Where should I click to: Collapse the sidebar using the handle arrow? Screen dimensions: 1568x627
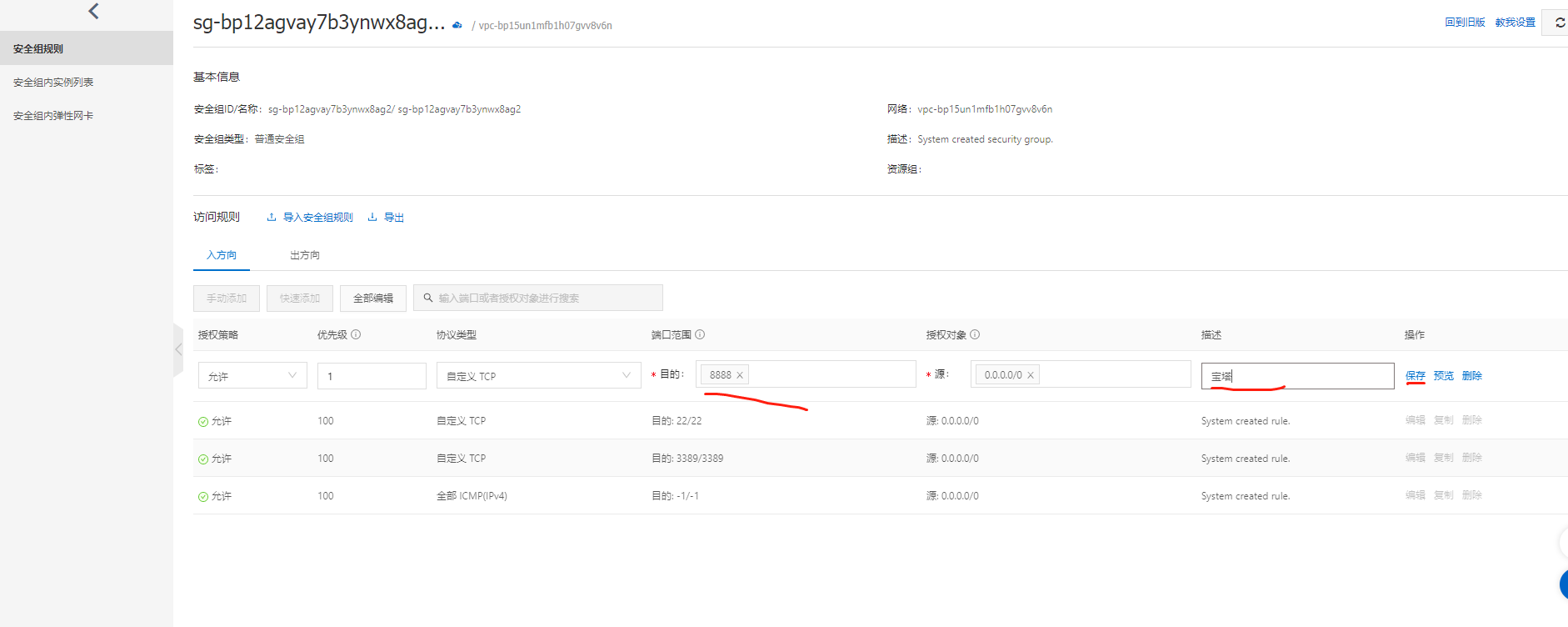[178, 349]
